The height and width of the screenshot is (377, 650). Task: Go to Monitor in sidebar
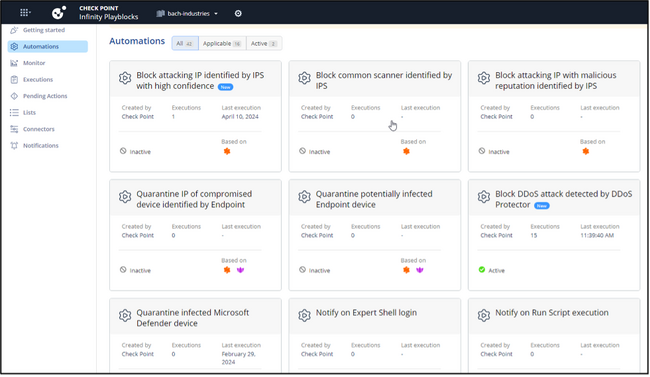[x=34, y=63]
